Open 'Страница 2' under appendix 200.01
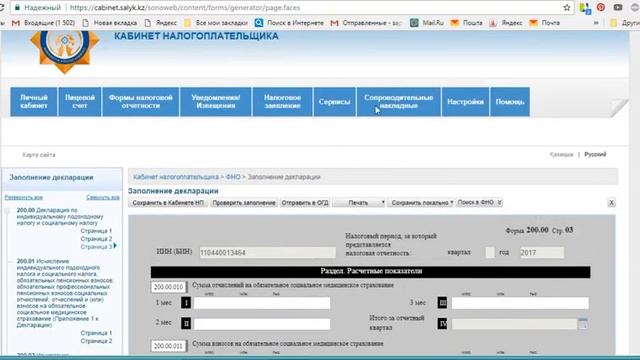 coord(96,341)
